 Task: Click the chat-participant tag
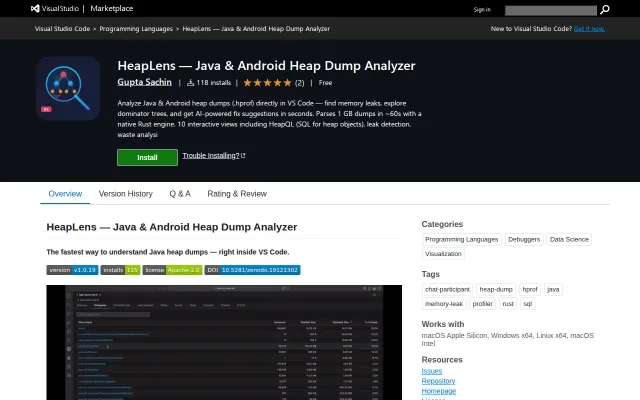[447, 289]
